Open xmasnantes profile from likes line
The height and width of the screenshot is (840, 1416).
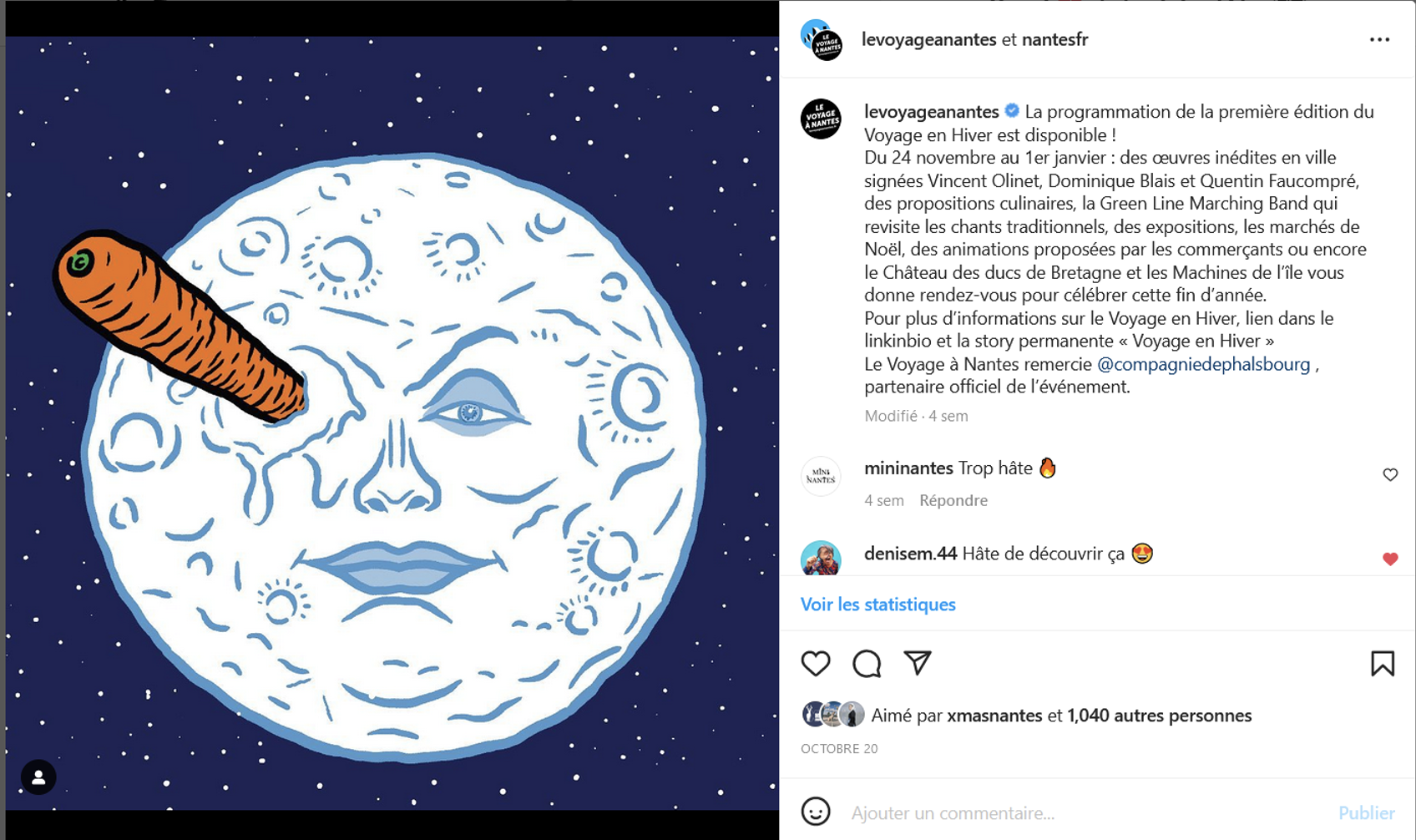pyautogui.click(x=994, y=716)
